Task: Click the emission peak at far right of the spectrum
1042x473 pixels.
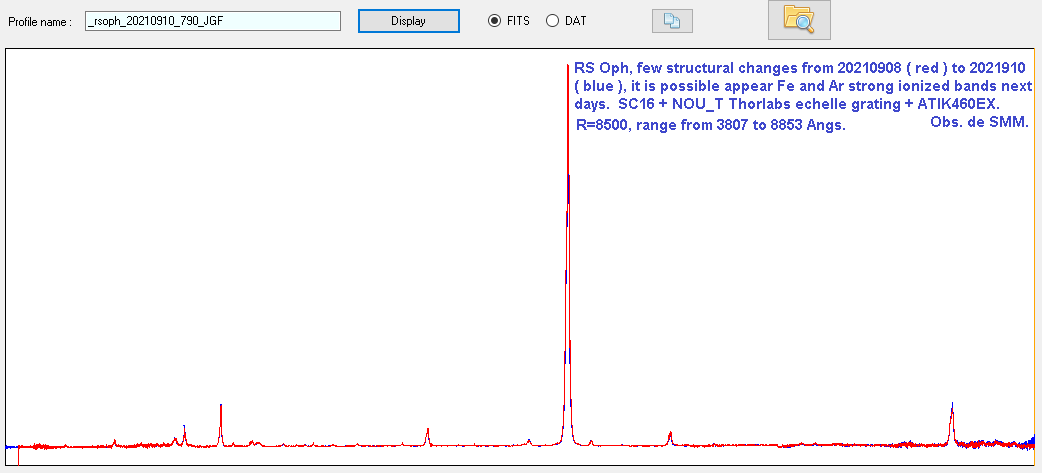Action: 951,412
